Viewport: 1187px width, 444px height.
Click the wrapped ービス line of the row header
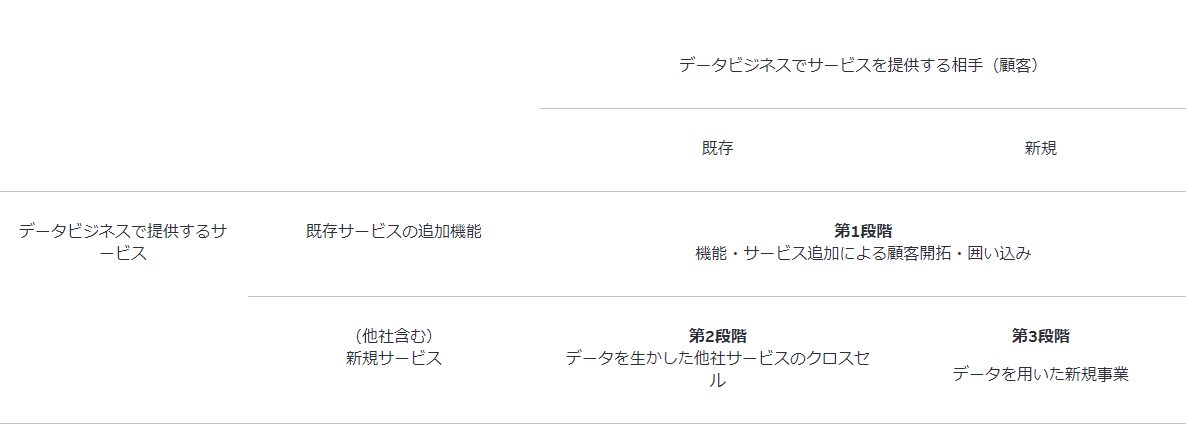[x=123, y=254]
